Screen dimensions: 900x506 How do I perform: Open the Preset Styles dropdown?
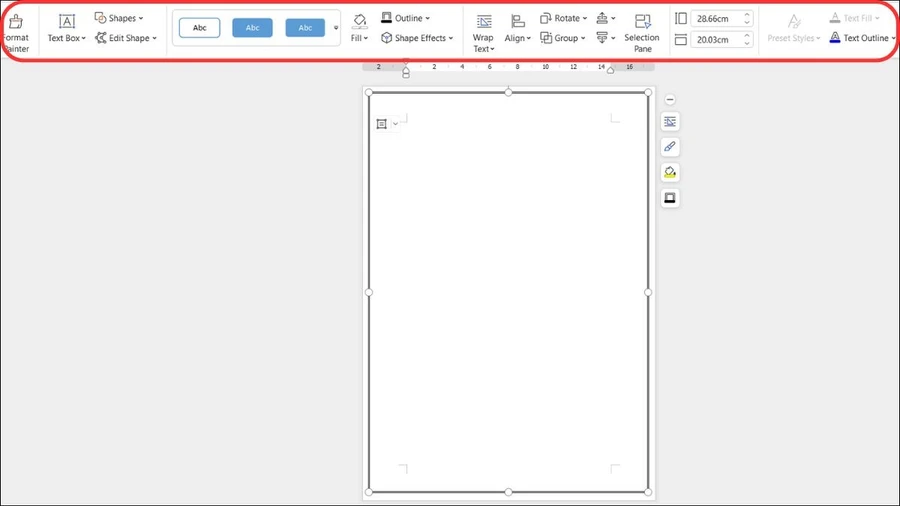tap(794, 29)
